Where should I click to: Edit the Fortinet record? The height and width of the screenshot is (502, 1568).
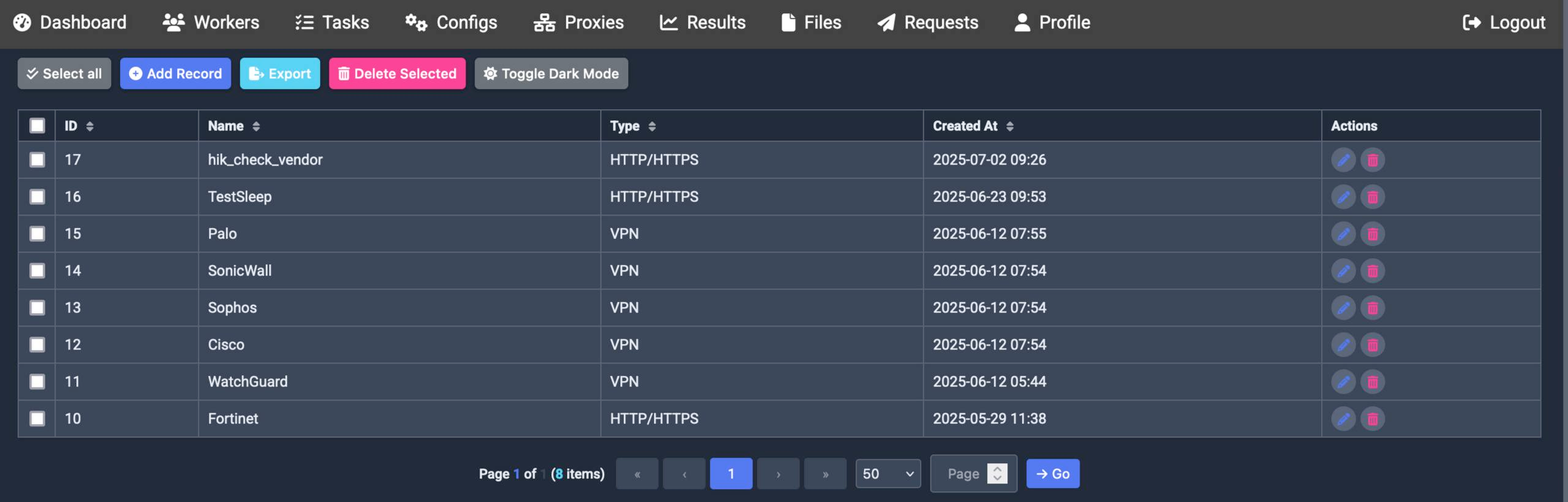tap(1343, 419)
